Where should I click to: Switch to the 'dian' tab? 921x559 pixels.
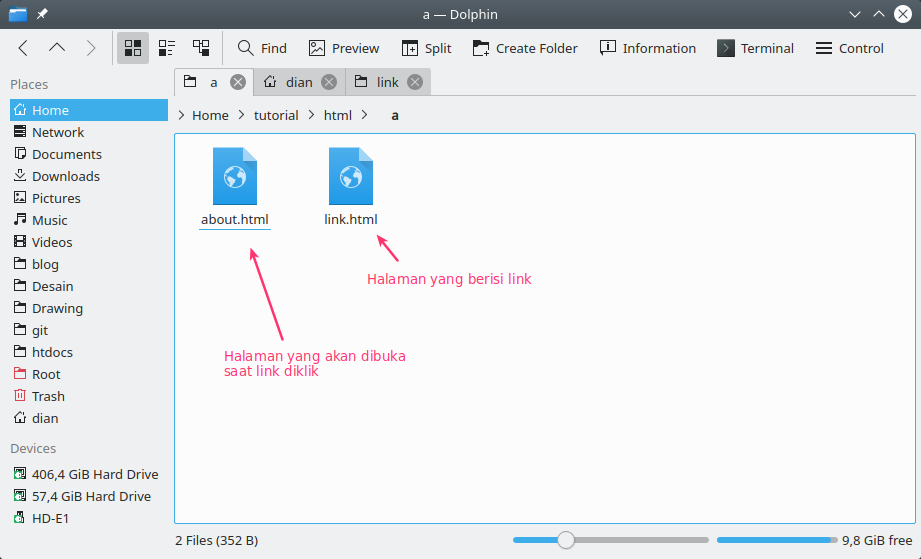tap(299, 82)
